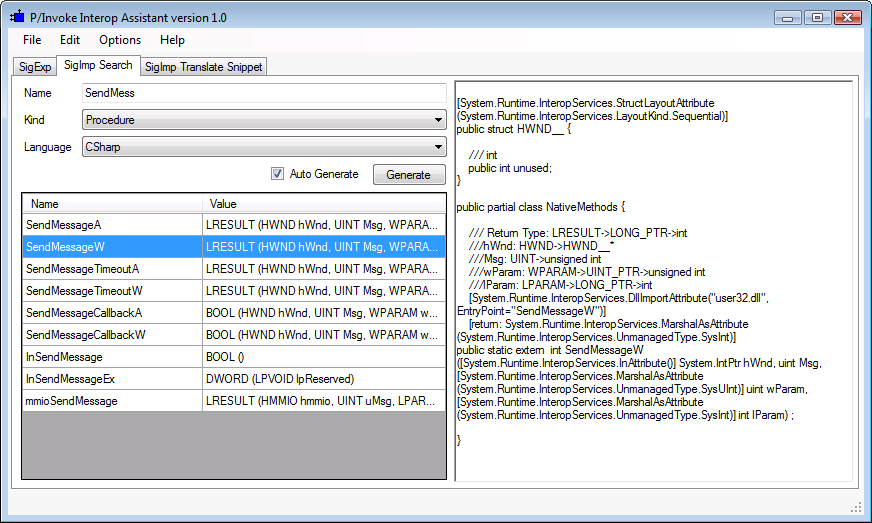The height and width of the screenshot is (523, 872).
Task: Open the Options menu
Action: tap(120, 40)
